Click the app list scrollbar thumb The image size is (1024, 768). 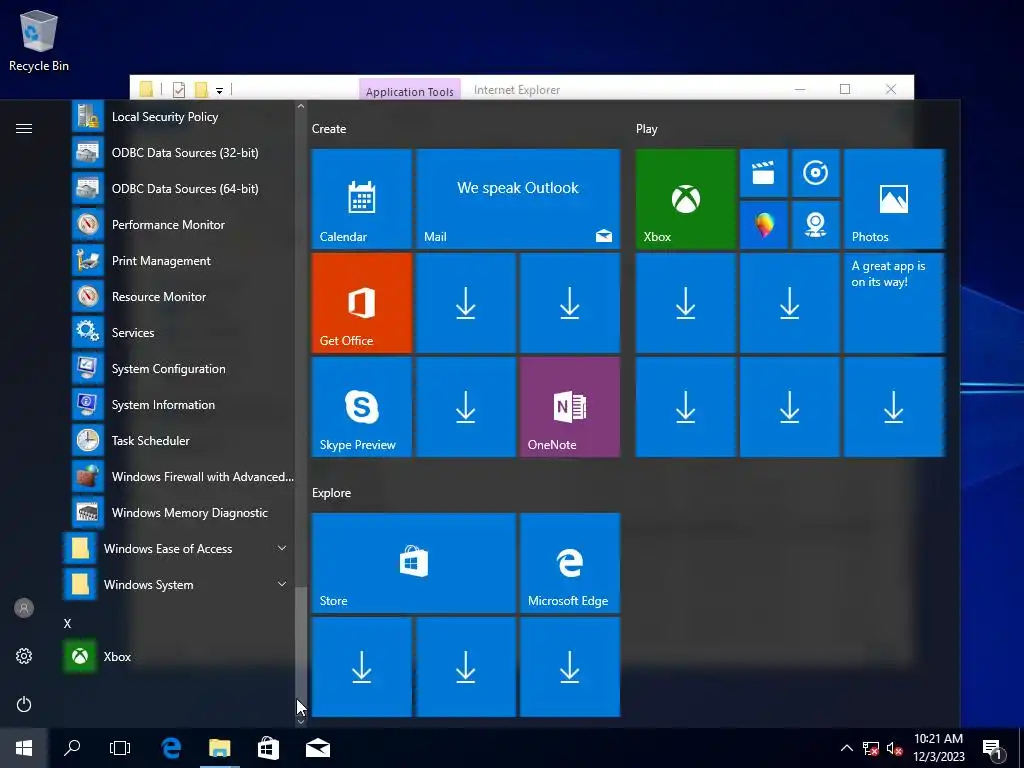(x=300, y=650)
